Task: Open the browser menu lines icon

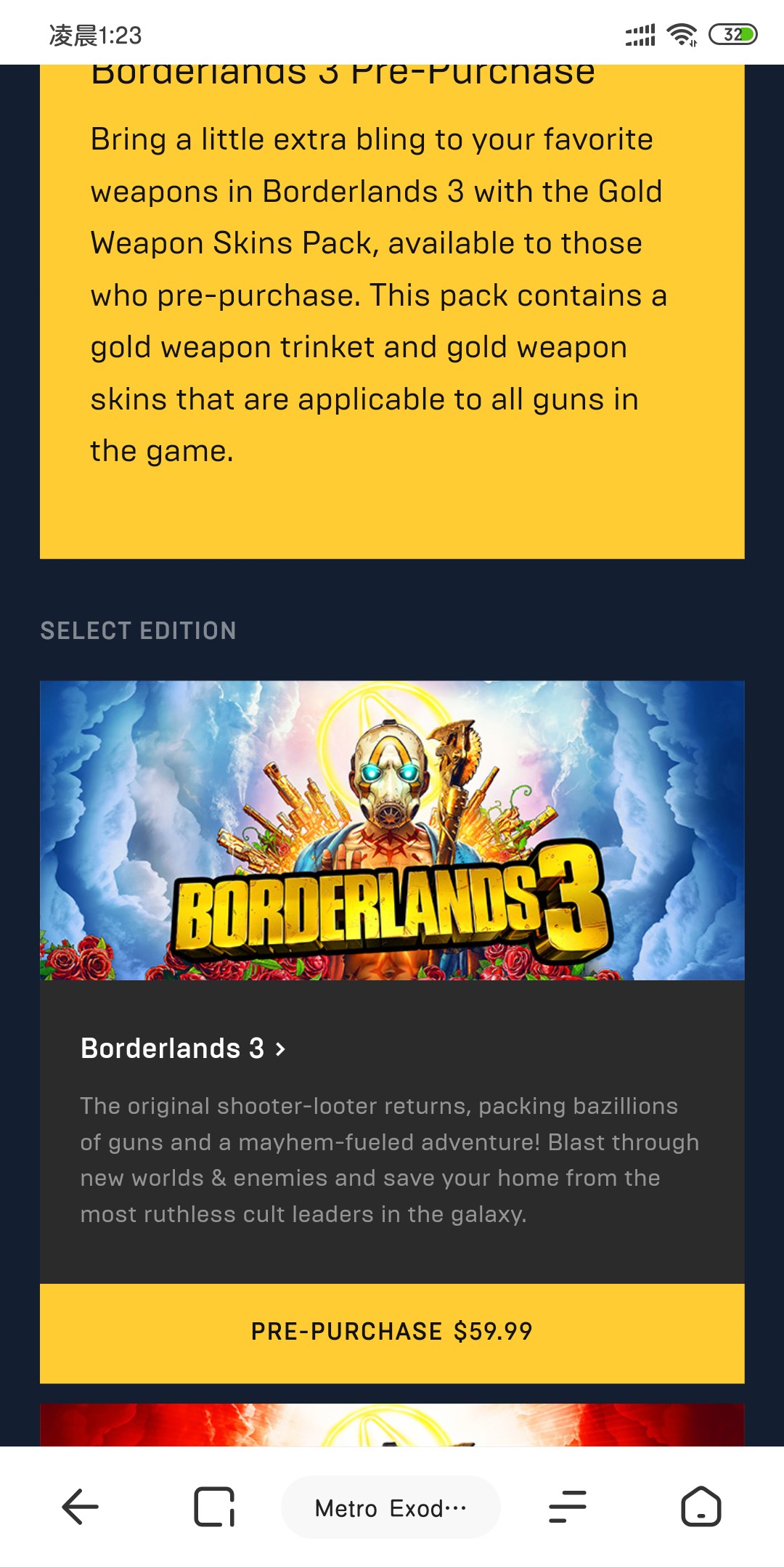Action: click(x=568, y=1507)
